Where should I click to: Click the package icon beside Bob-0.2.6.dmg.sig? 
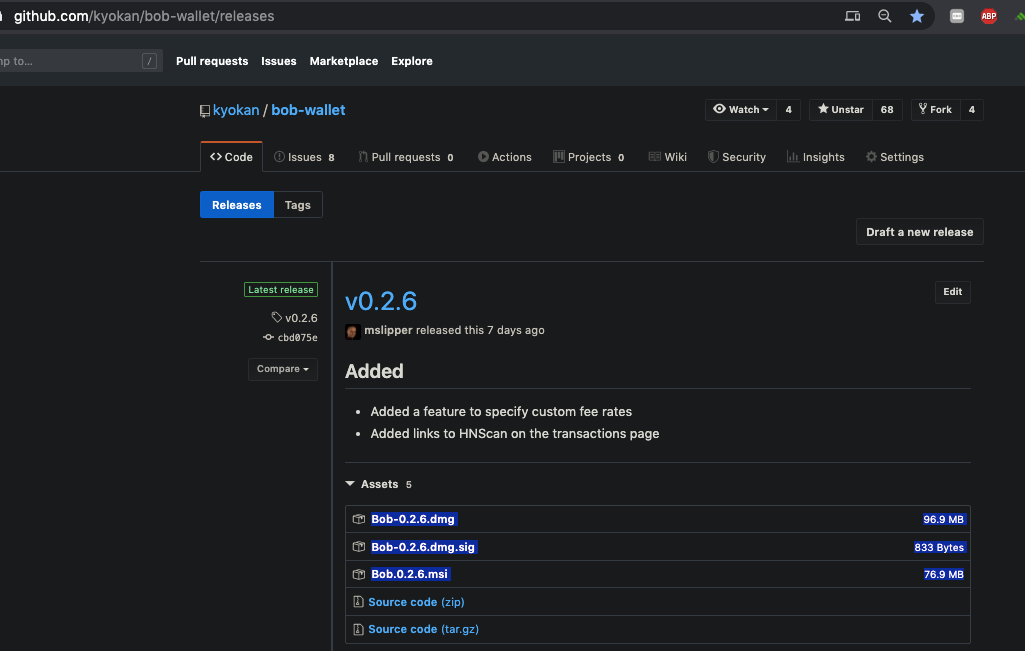(x=358, y=546)
